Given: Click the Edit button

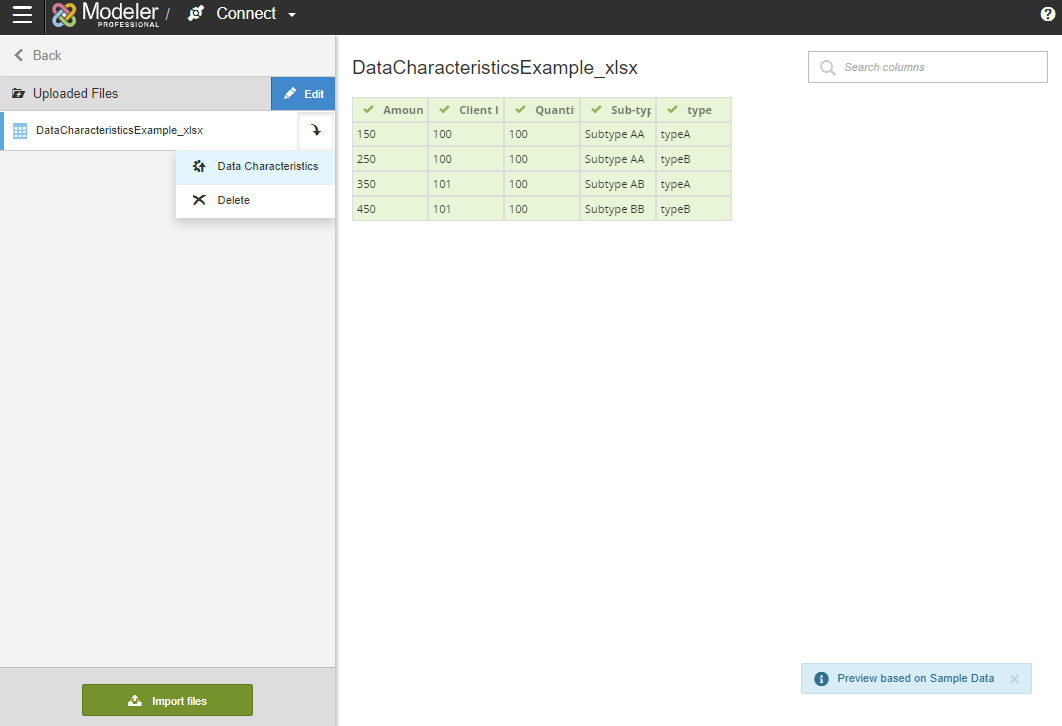Looking at the screenshot, I should coord(303,94).
